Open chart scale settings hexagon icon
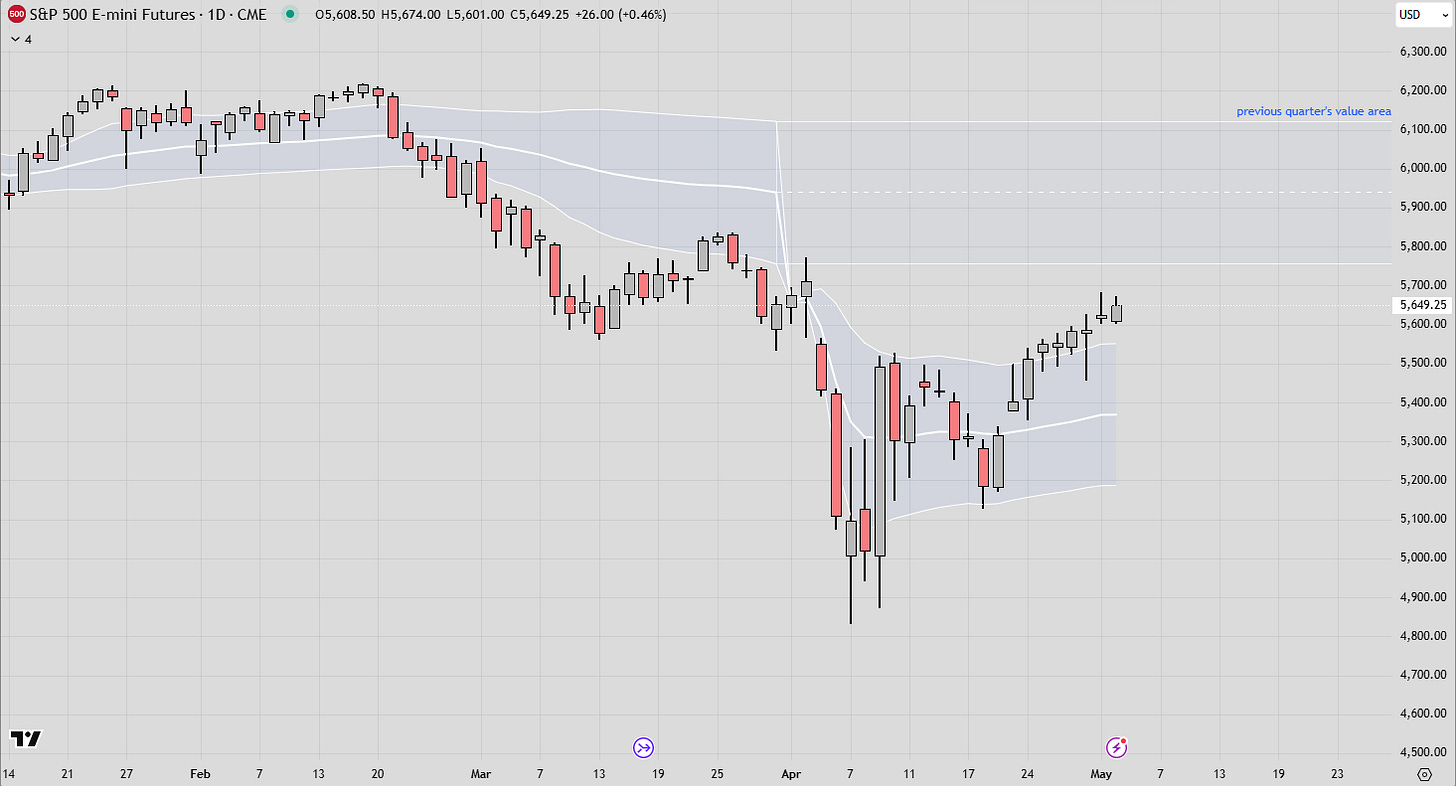The height and width of the screenshot is (786, 1456). point(1425,774)
